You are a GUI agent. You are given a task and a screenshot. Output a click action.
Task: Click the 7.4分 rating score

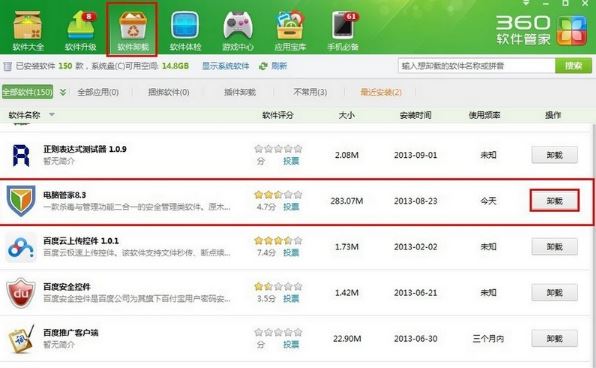tap(266, 252)
